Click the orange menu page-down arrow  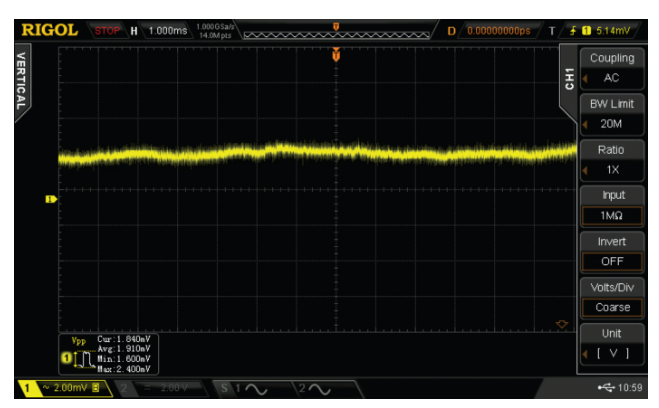[x=562, y=324]
